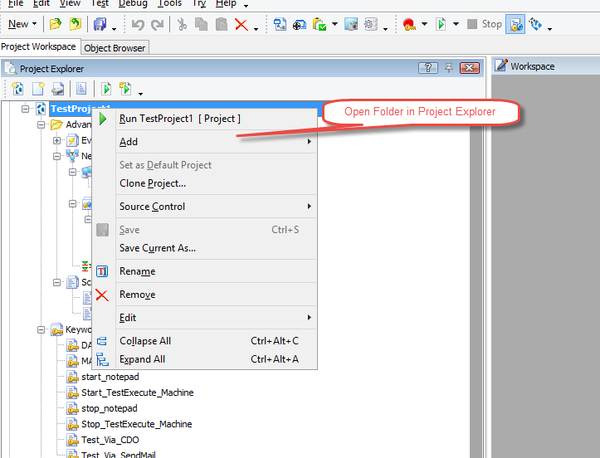Select Clone Project... menu entry

[x=152, y=183]
